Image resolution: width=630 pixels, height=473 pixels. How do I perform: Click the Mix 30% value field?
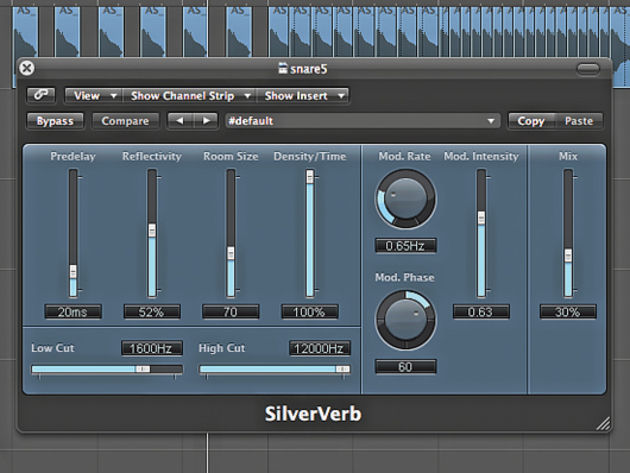tap(568, 312)
